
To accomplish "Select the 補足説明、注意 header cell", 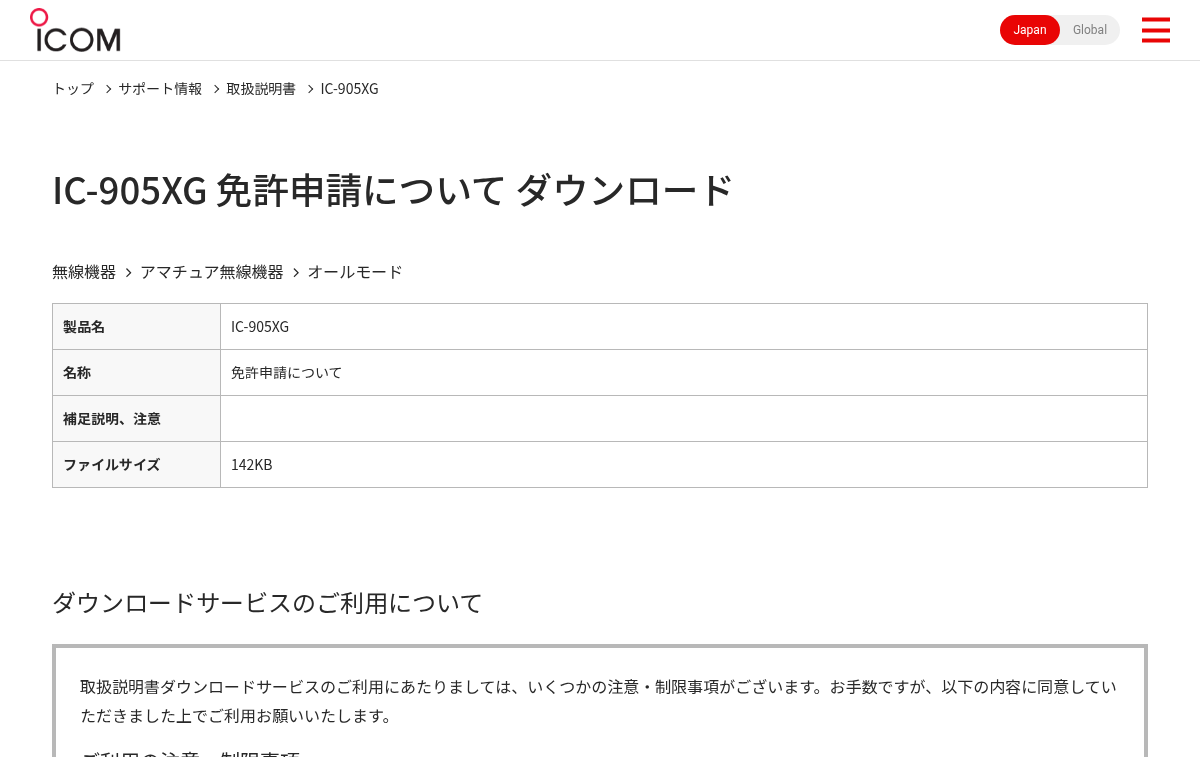I will click(136, 419).
